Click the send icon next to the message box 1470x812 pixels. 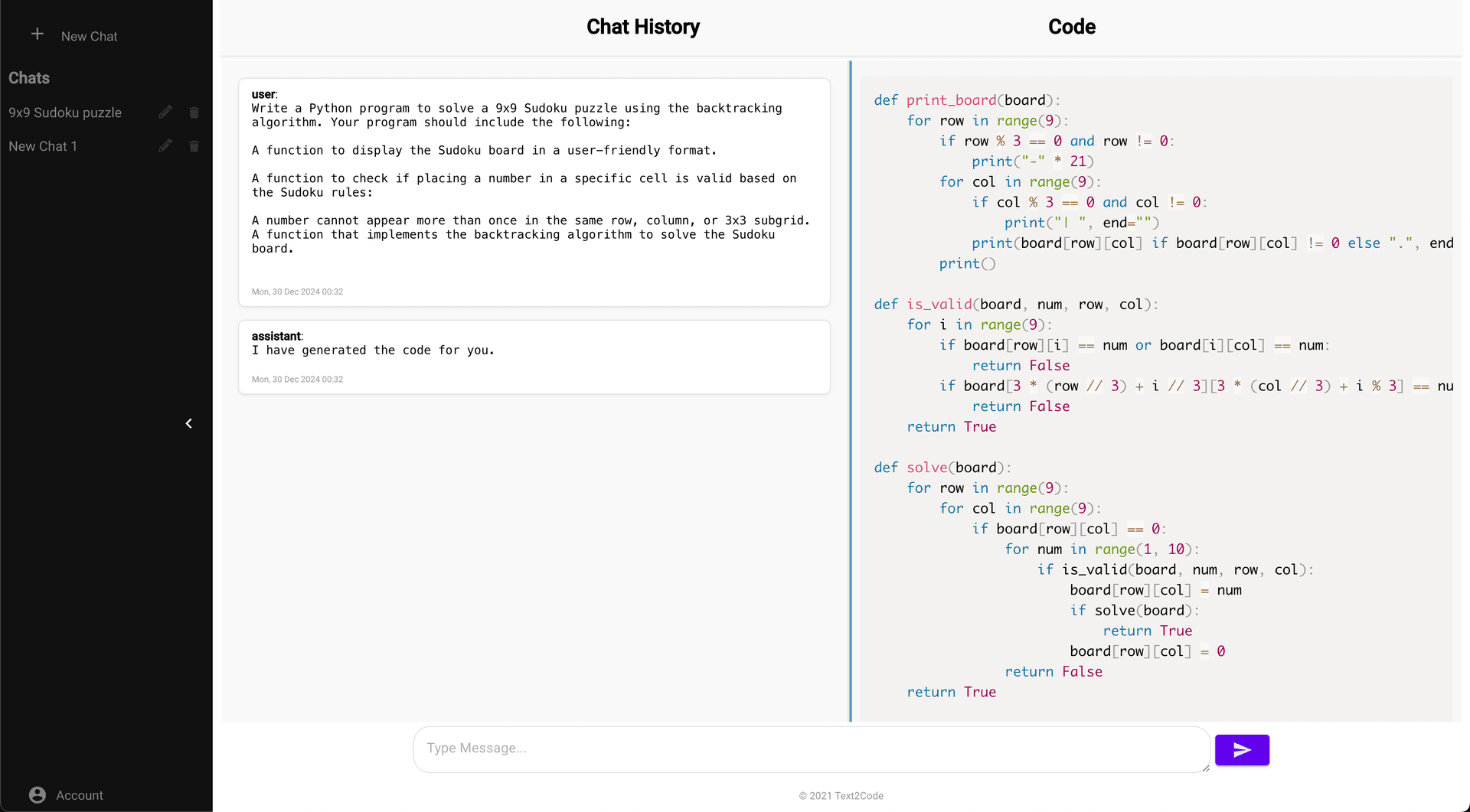1242,749
